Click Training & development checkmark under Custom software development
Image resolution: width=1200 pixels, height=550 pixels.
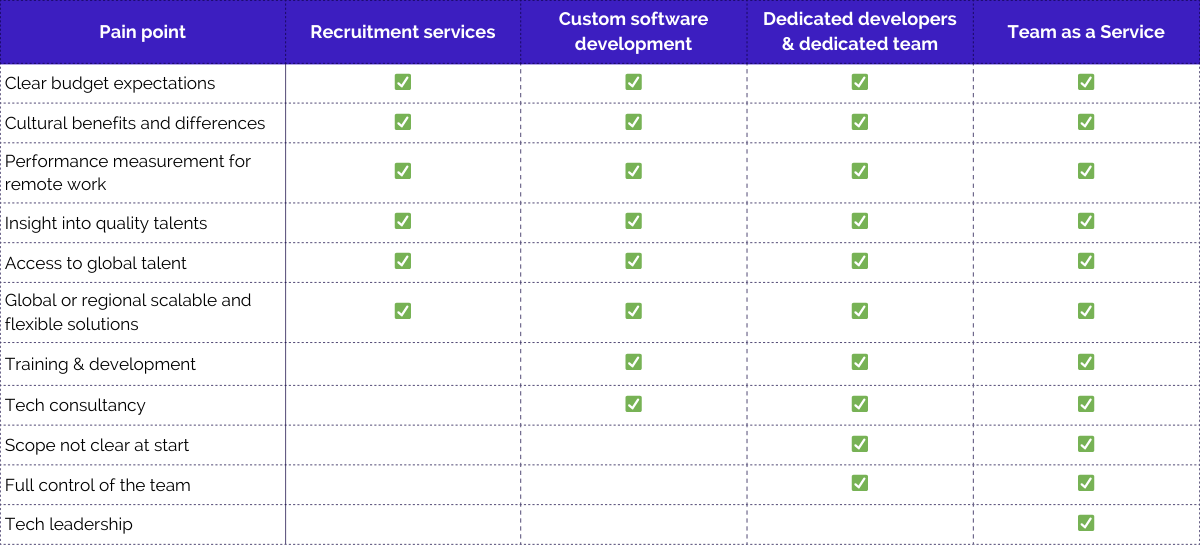pyautogui.click(x=633, y=362)
